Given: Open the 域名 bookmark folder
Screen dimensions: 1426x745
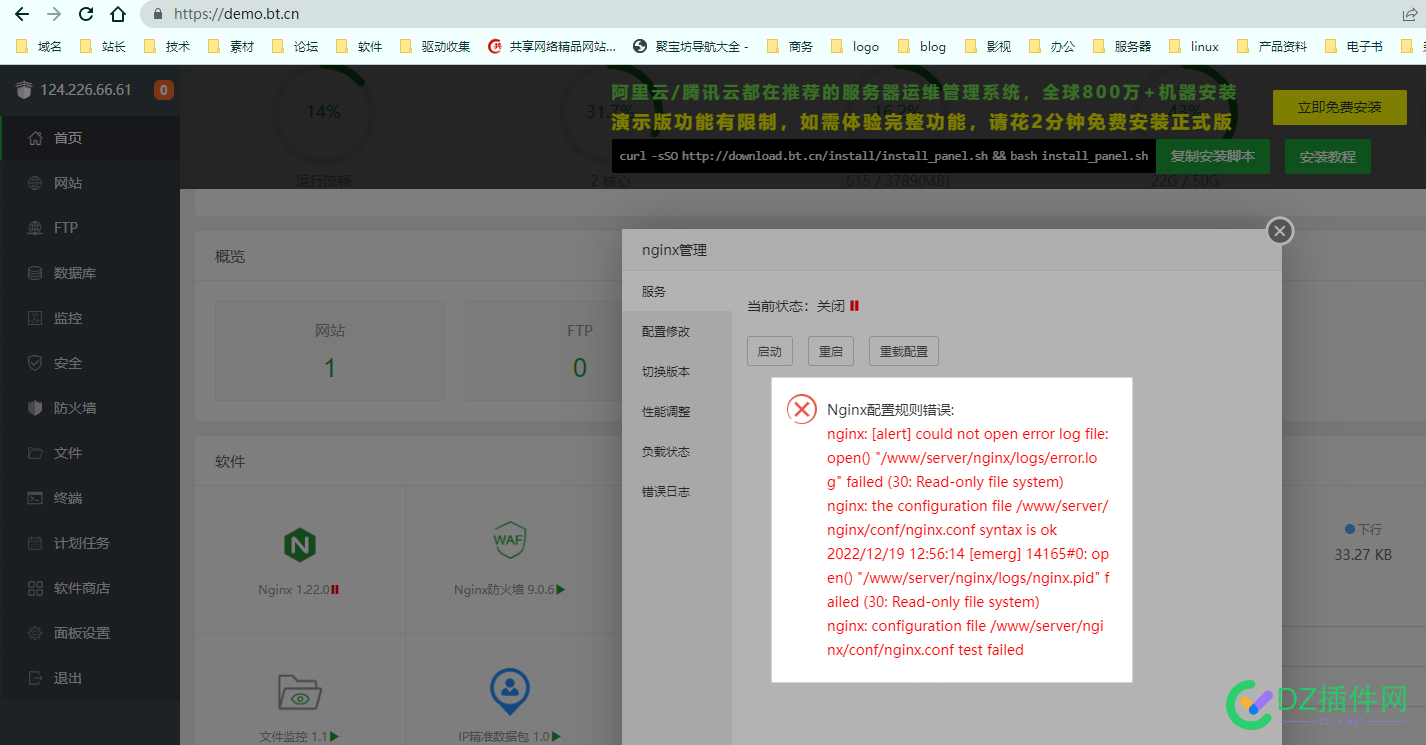Looking at the screenshot, I should tap(39, 46).
